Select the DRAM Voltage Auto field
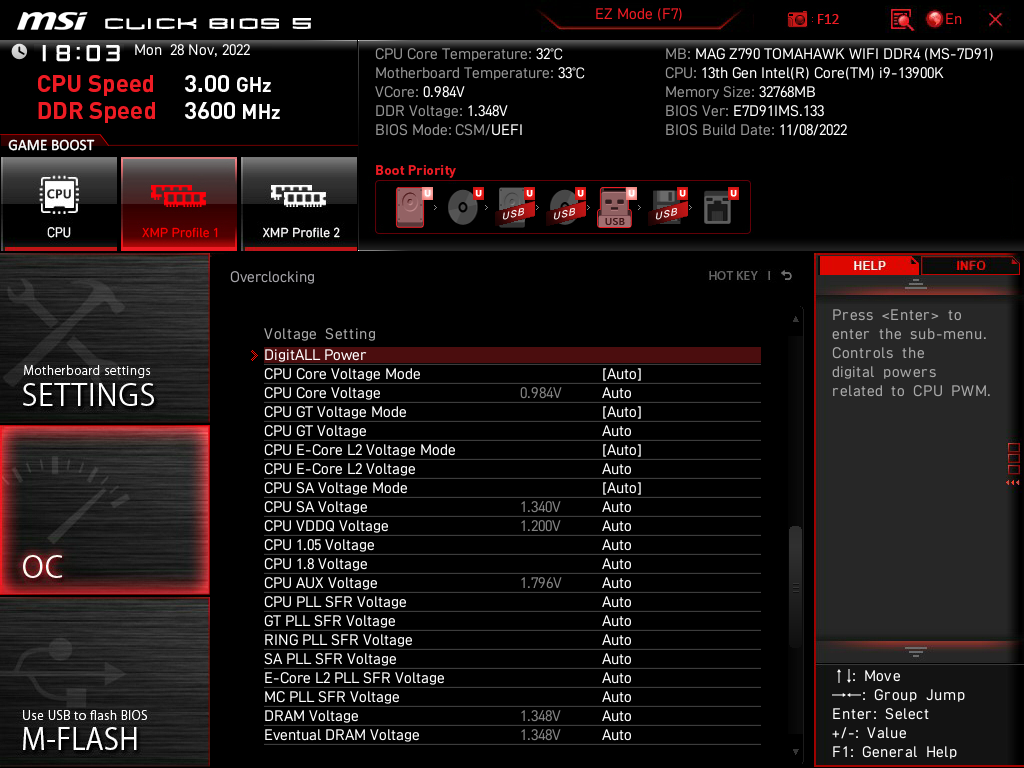This screenshot has height=768, width=1024. pos(616,716)
